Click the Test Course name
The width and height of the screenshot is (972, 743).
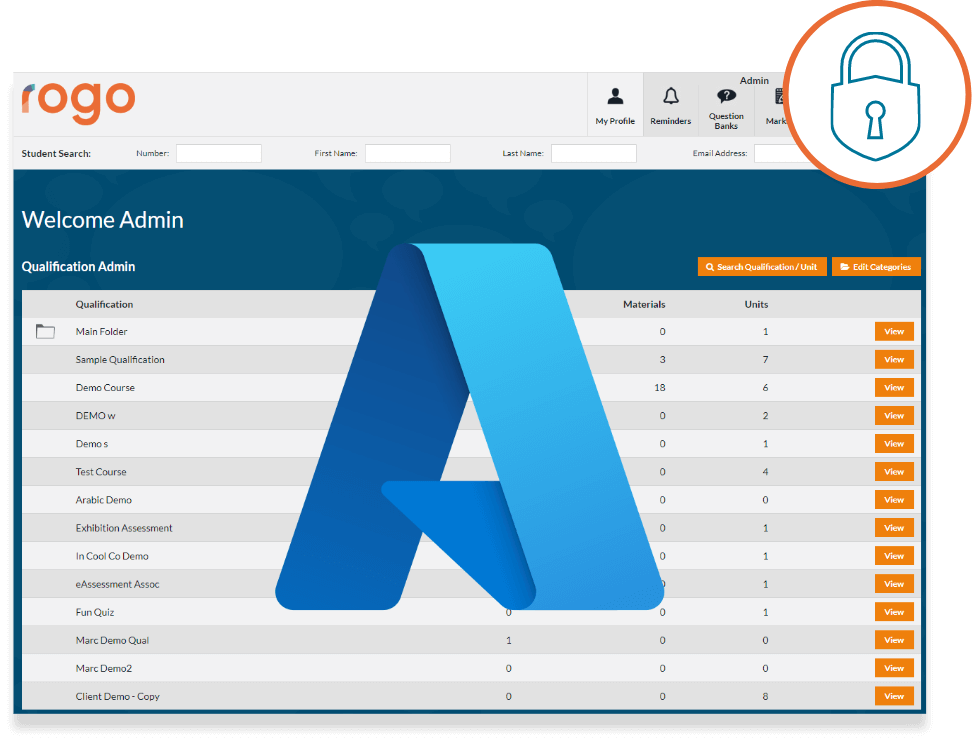point(101,472)
